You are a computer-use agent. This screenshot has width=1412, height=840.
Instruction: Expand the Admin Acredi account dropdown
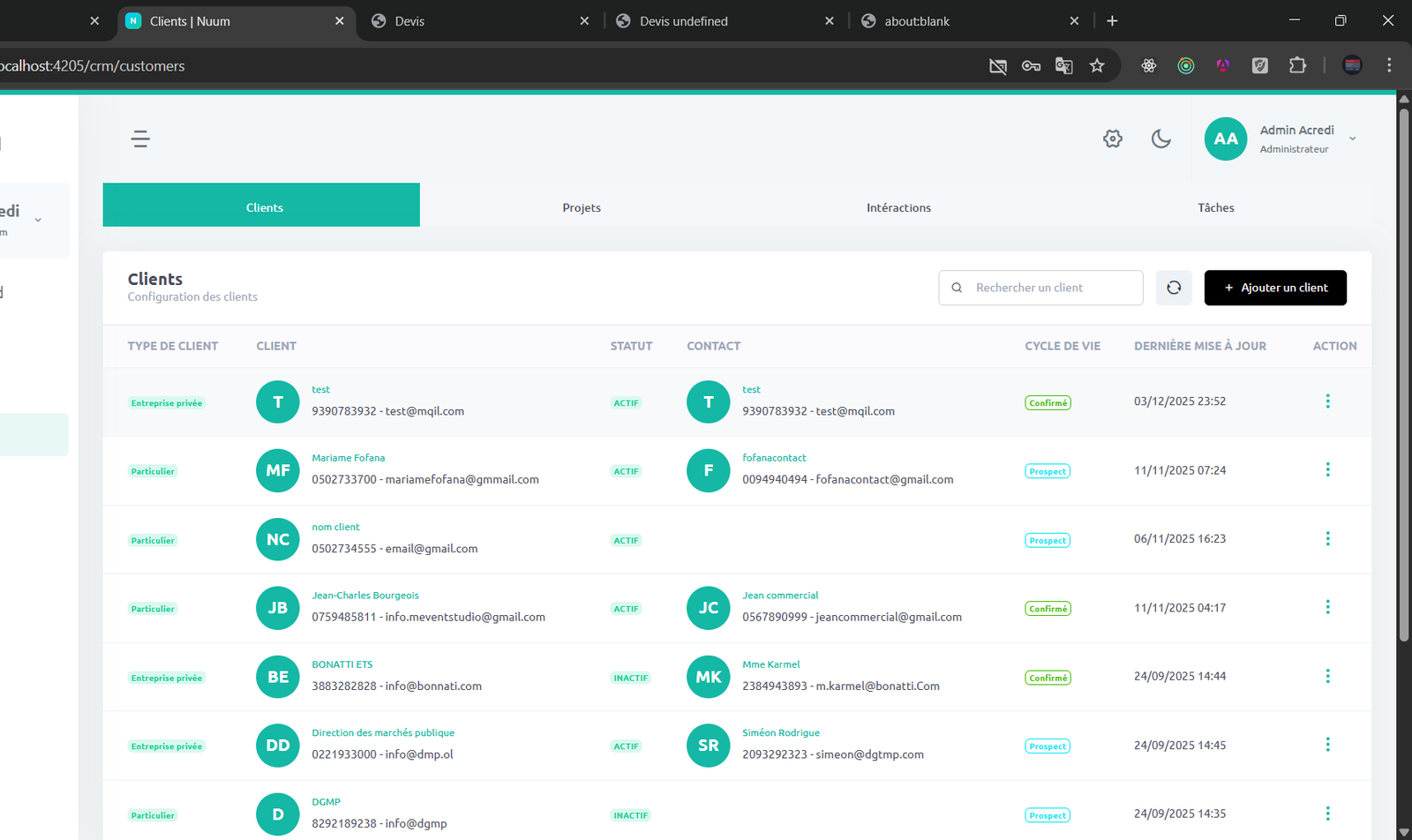(1352, 139)
